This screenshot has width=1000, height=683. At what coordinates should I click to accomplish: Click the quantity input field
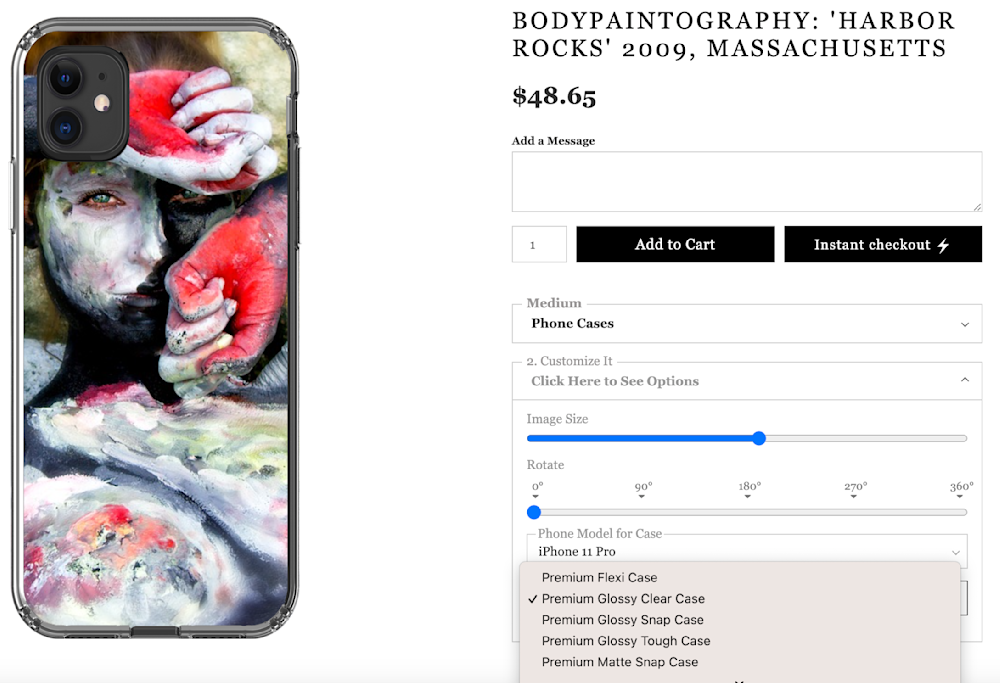[x=539, y=244]
